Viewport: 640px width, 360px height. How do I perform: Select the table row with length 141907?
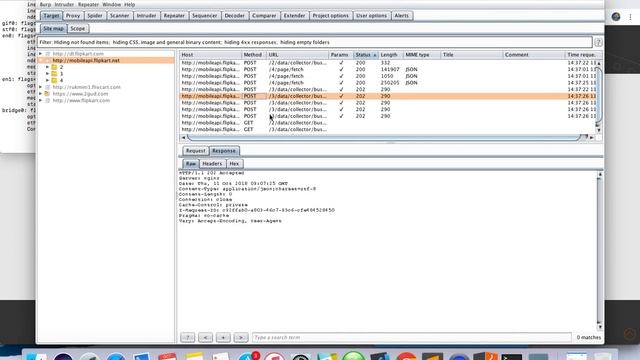(x=388, y=69)
